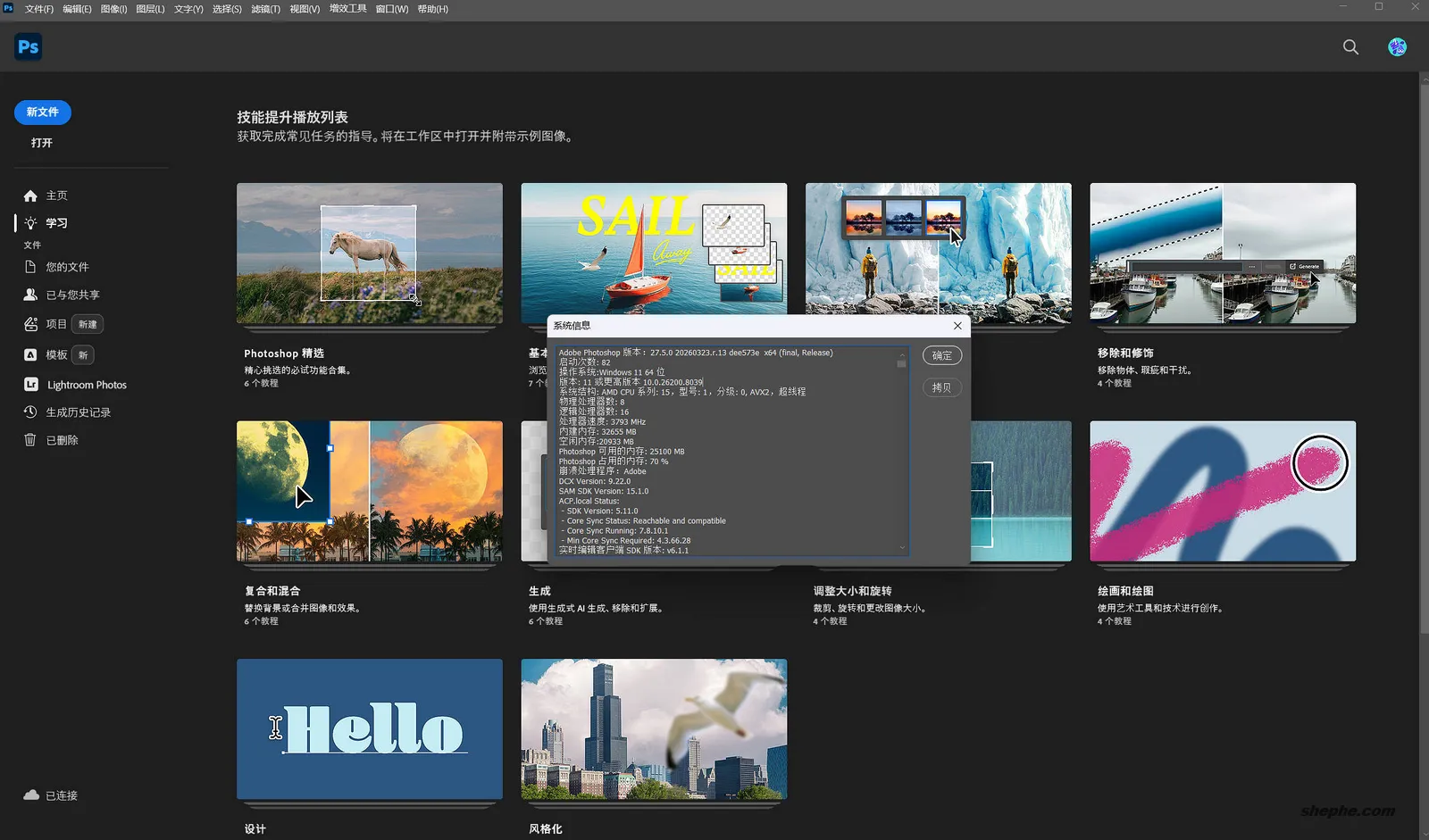1429x840 pixels.
Task: Click 确定 in the 系统信息 dialog
Action: pos(941,354)
